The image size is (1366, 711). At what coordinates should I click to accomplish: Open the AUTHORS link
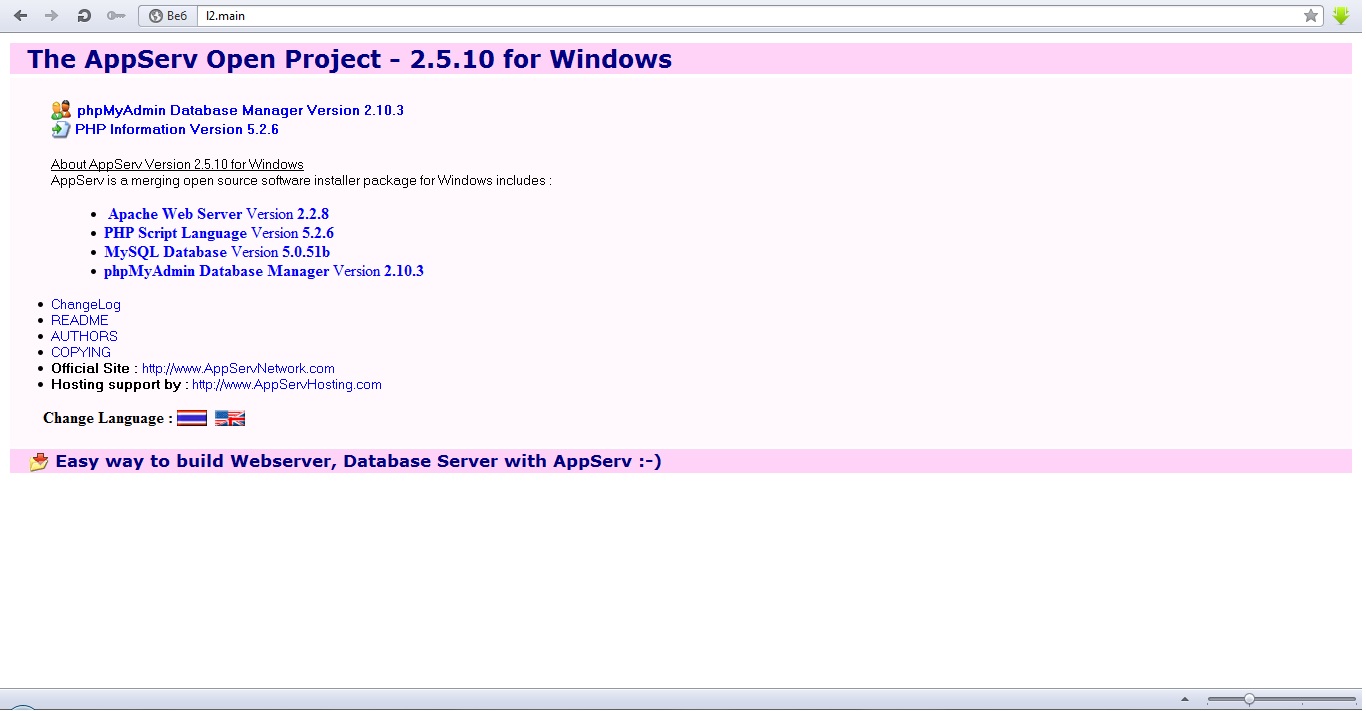[84, 336]
